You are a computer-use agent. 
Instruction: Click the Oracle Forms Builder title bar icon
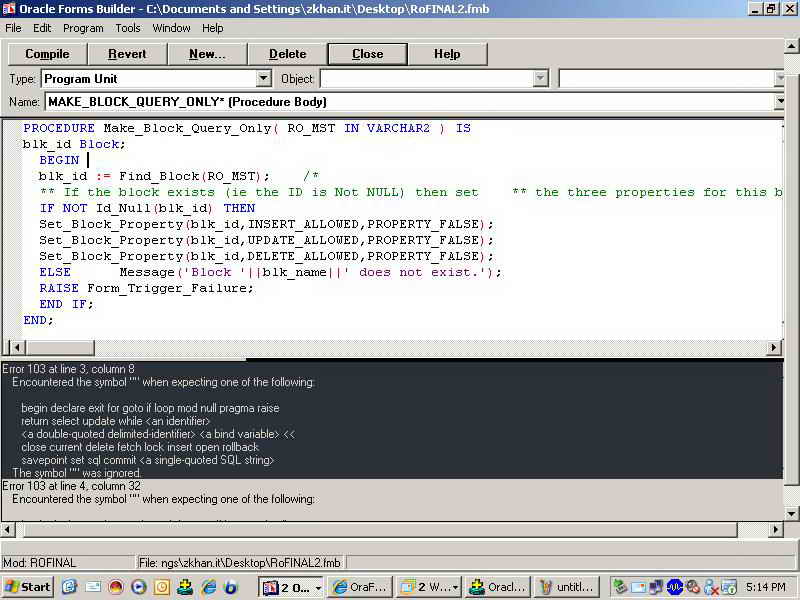point(9,8)
